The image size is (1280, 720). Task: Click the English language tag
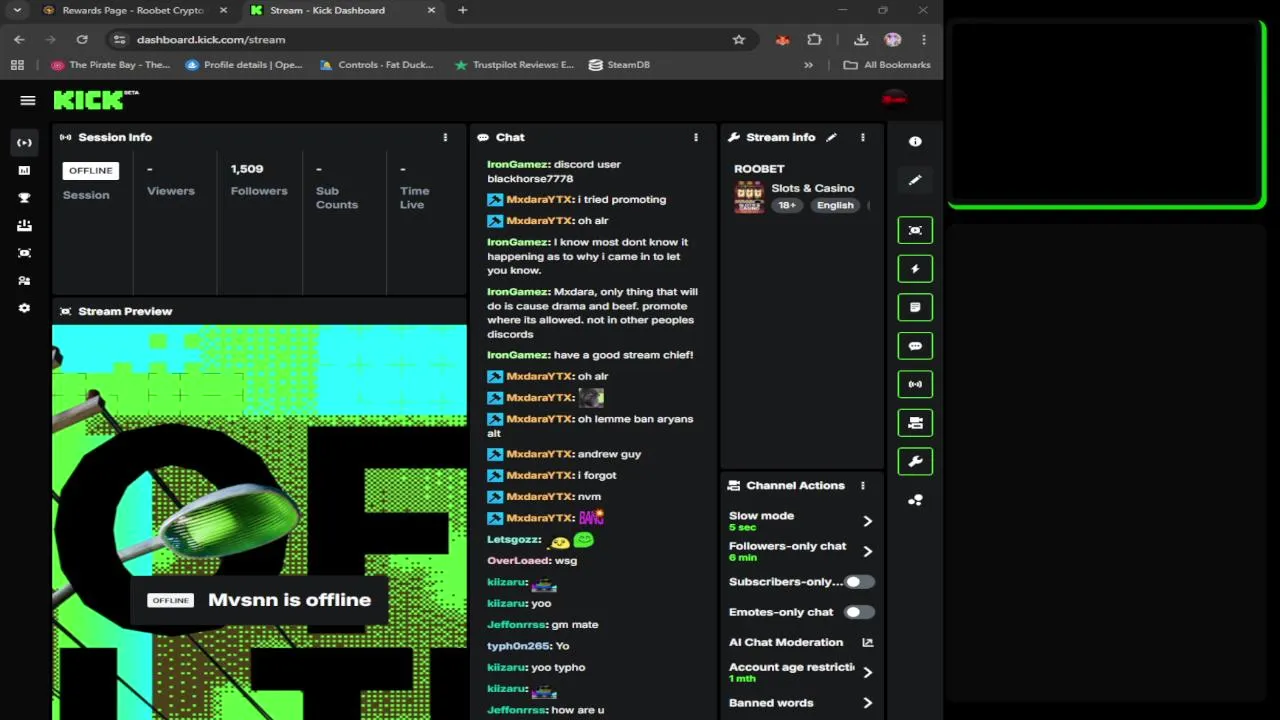point(835,205)
